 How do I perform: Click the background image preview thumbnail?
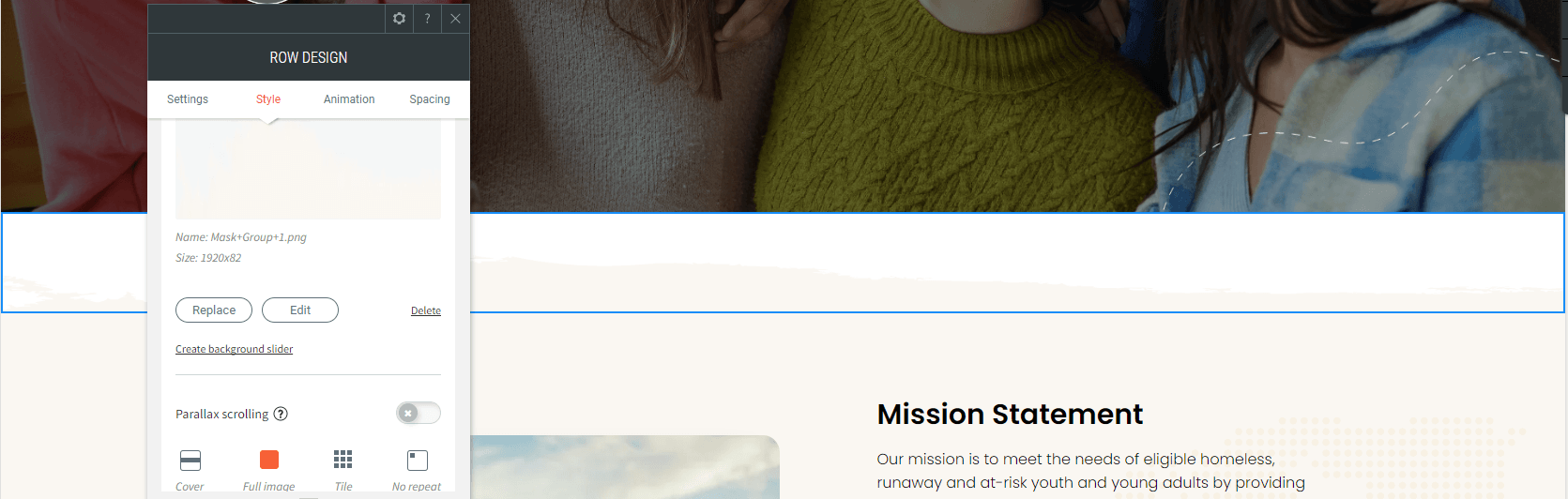(308, 169)
